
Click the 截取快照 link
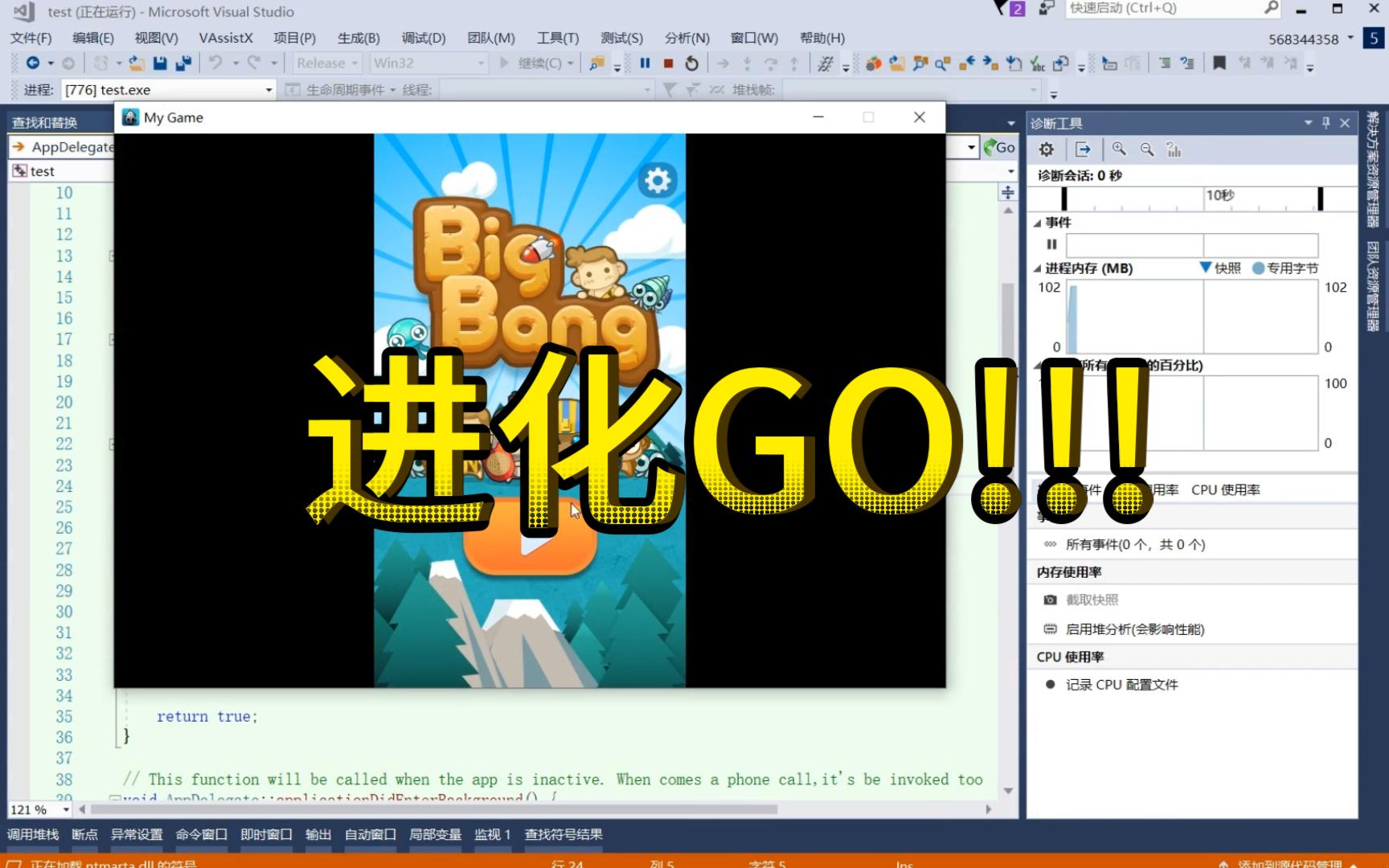tap(1092, 600)
